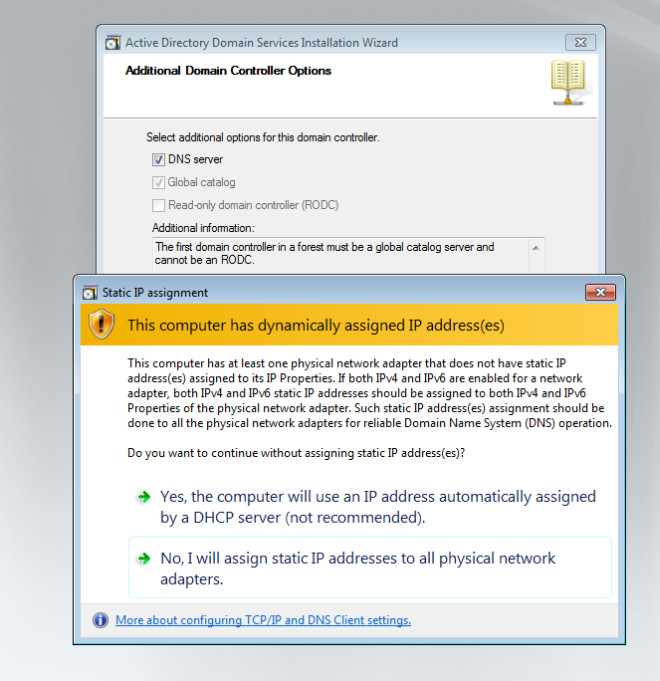Click 'Additional Domain Controller Options' heading
This screenshot has width=660, height=681.
coord(228,71)
